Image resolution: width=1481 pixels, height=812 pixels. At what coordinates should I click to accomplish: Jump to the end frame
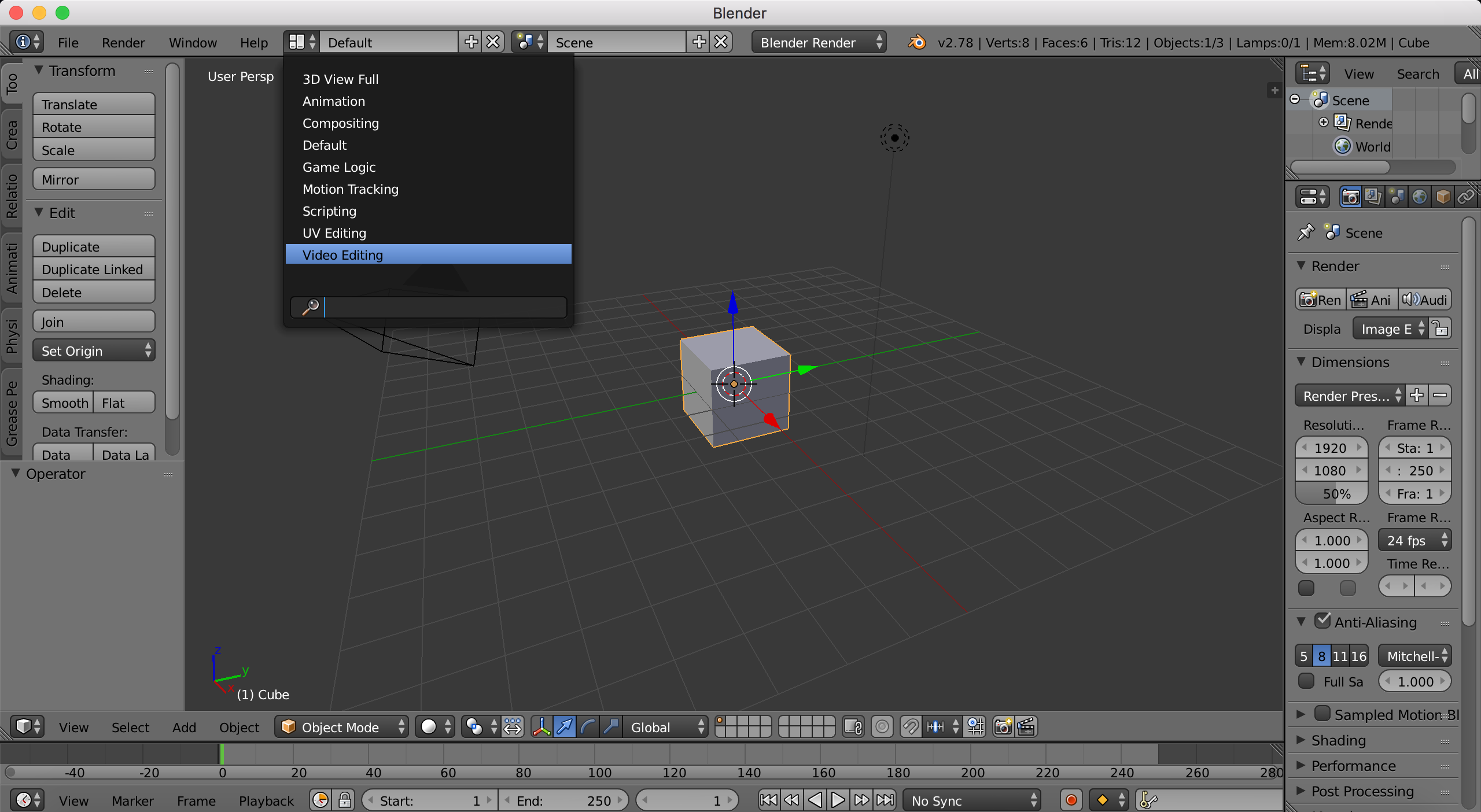point(885,800)
